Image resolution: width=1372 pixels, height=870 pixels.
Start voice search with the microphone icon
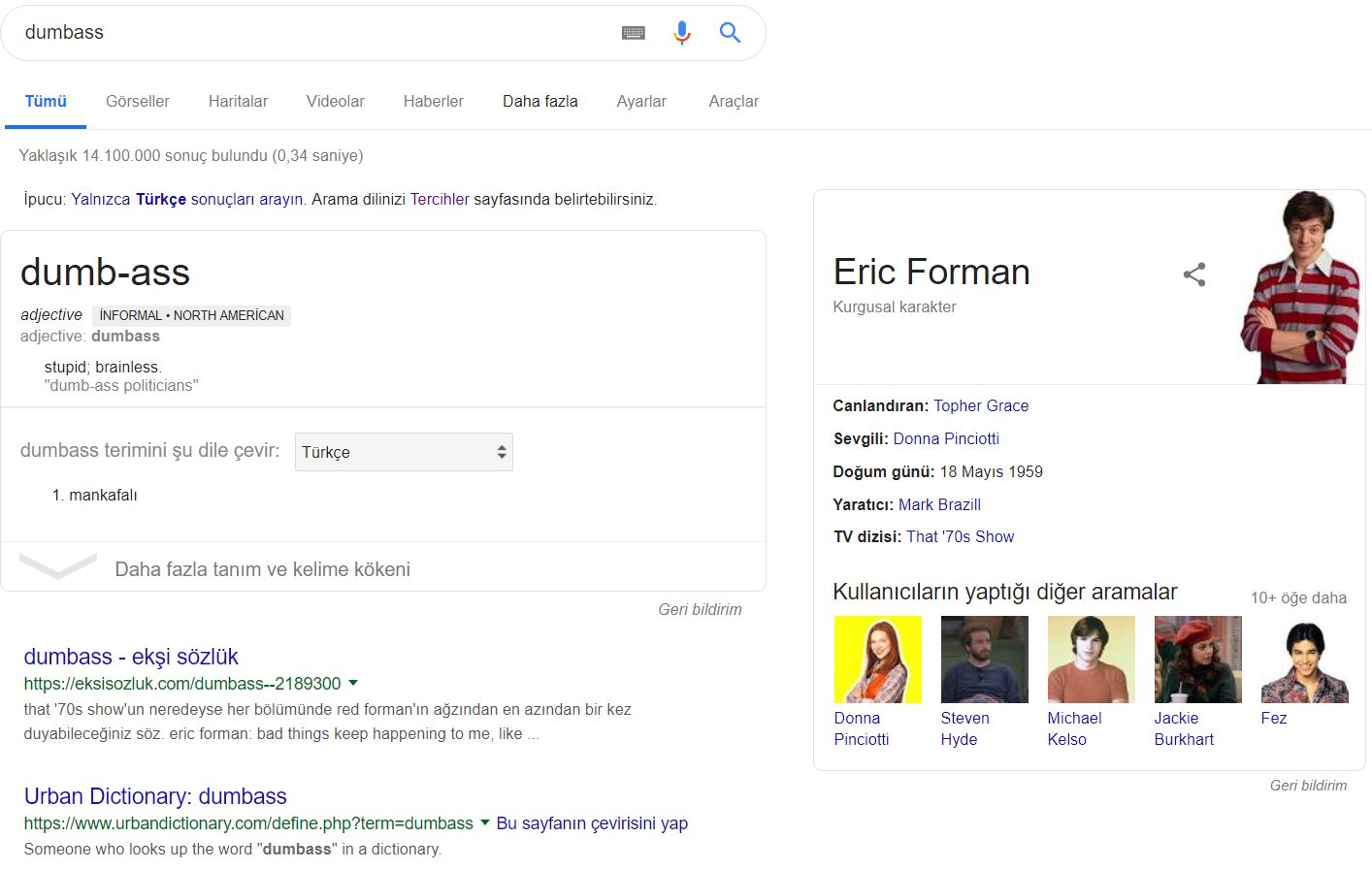click(x=681, y=32)
